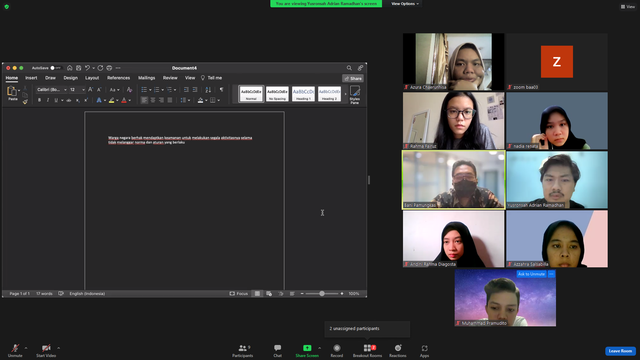640x360 pixels.
Task: Open Breakout Rooms
Action: [x=367, y=350]
